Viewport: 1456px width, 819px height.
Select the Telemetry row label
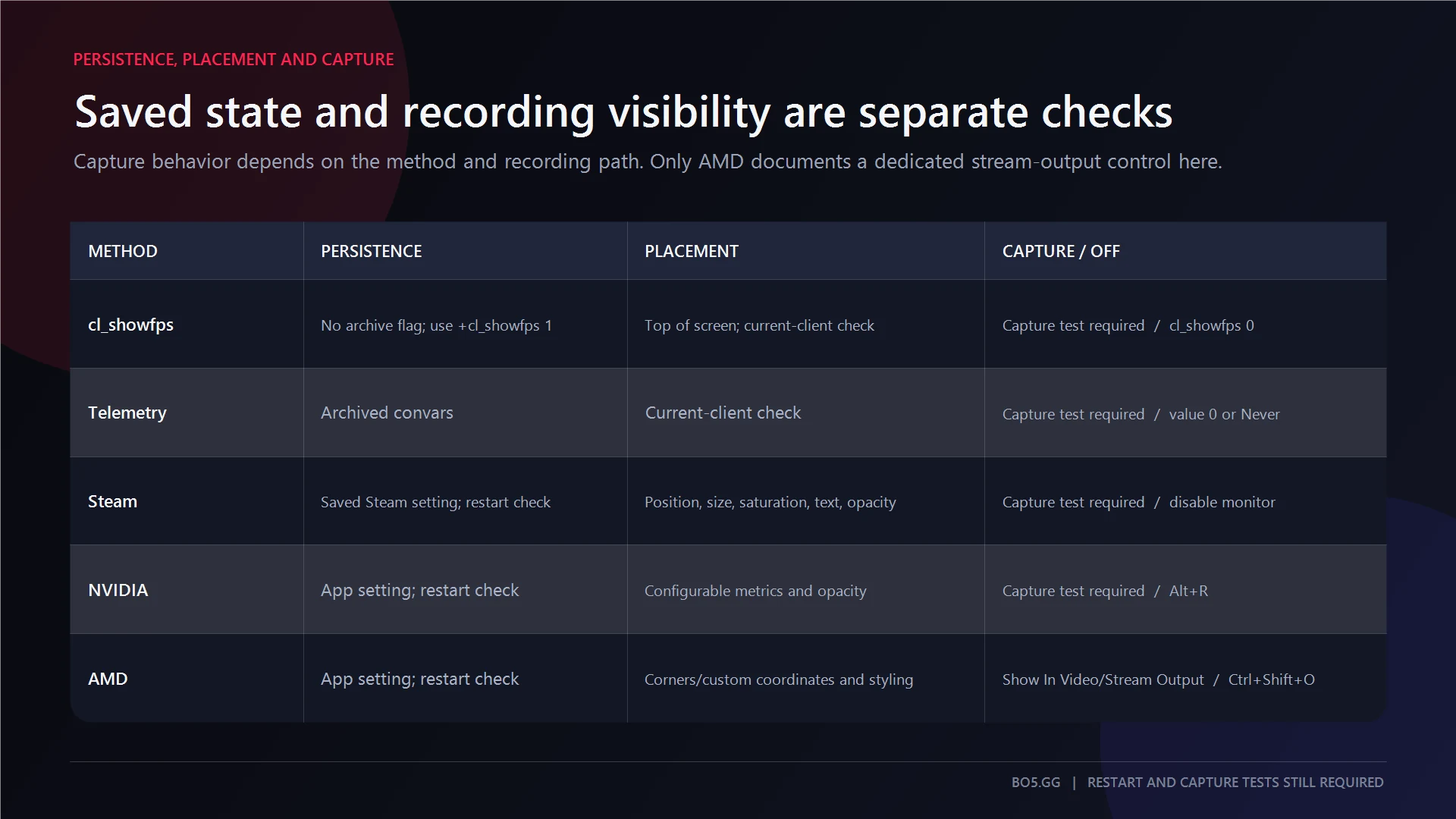(x=127, y=413)
